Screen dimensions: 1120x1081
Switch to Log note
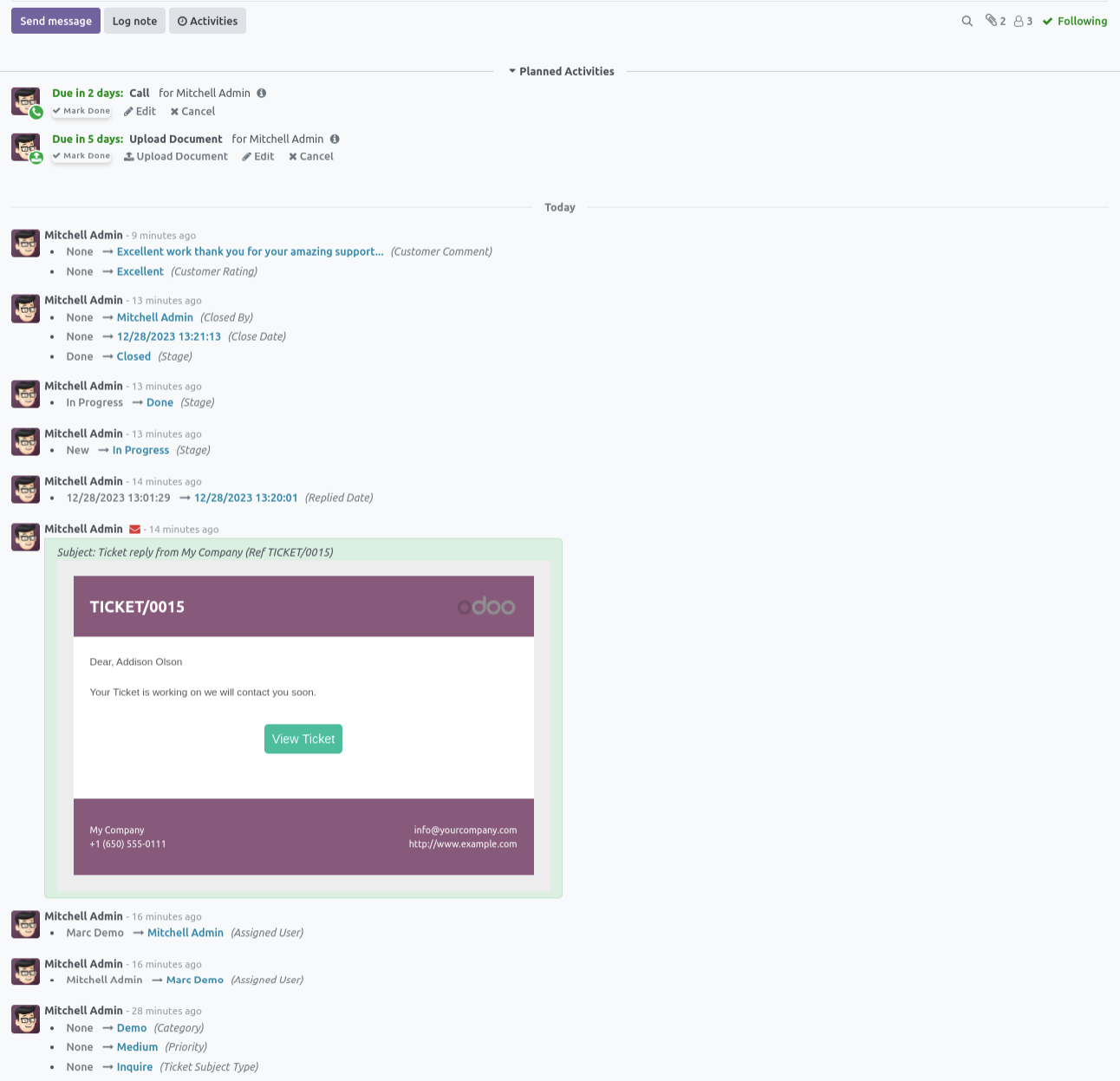pos(134,21)
